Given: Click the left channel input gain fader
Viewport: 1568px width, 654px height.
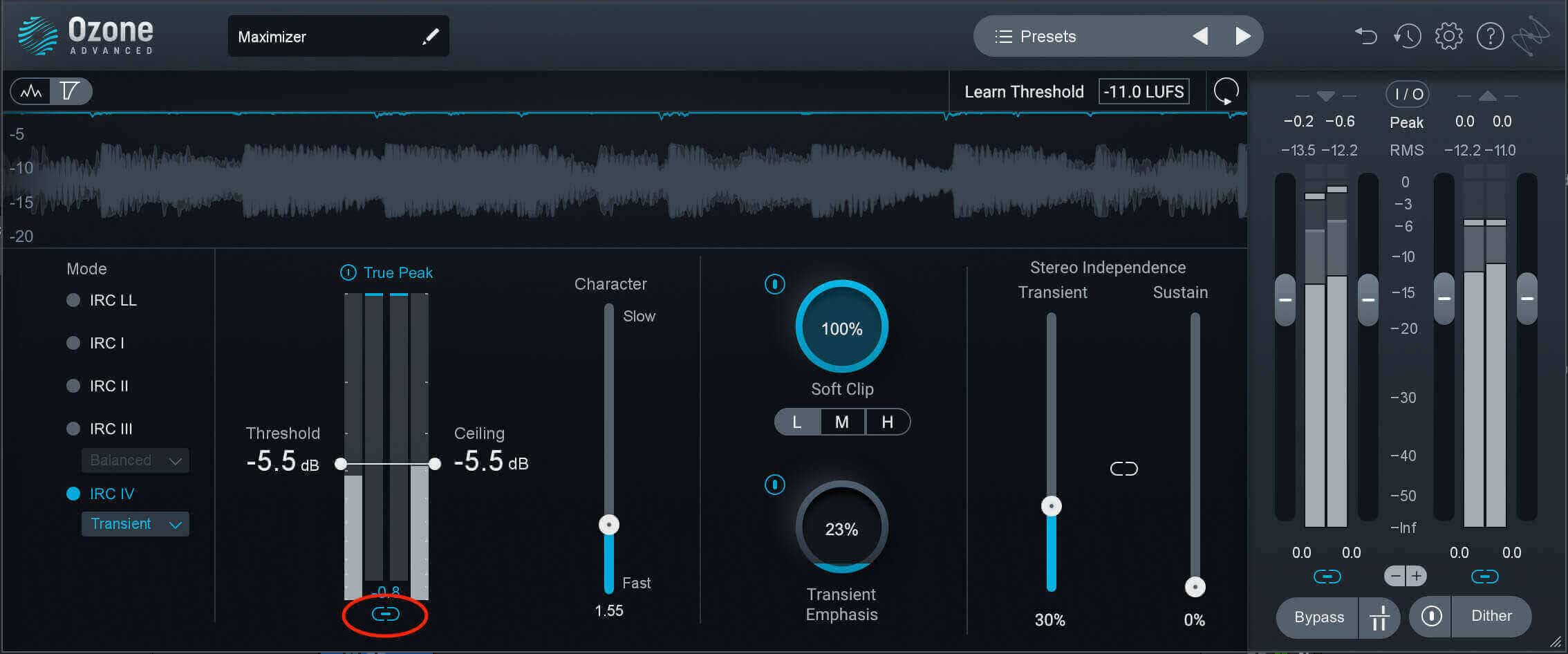Looking at the screenshot, I should (1285, 299).
